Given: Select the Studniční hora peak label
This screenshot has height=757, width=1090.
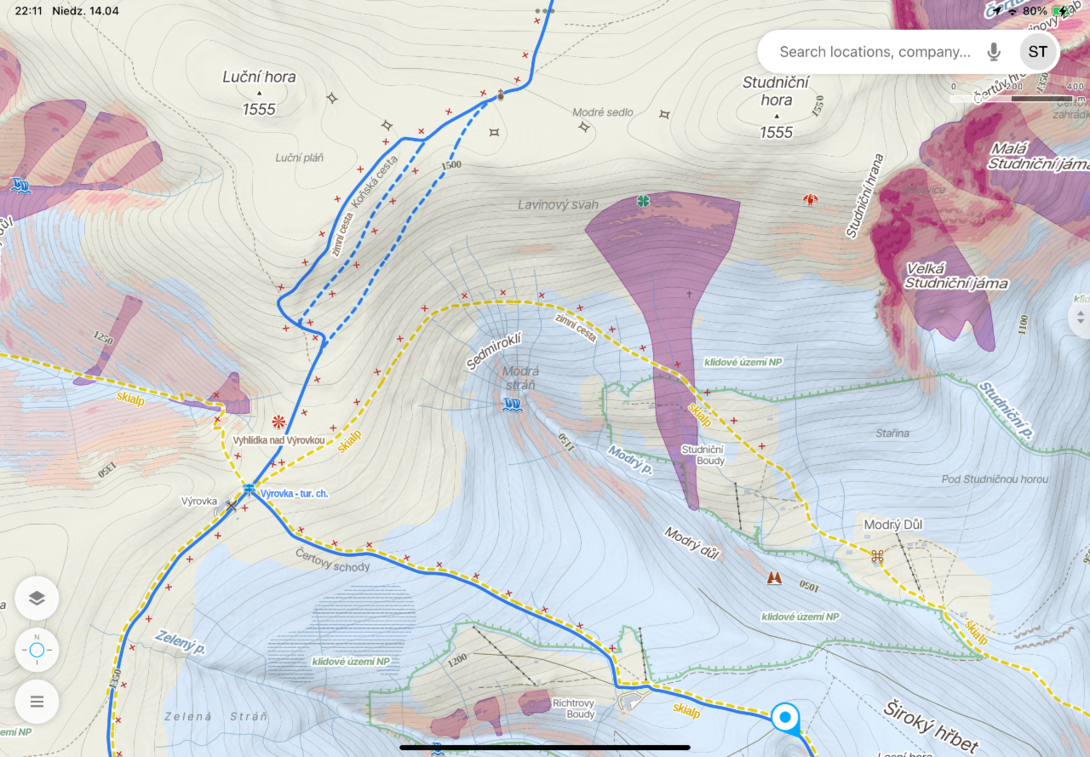Looking at the screenshot, I should coord(776,107).
